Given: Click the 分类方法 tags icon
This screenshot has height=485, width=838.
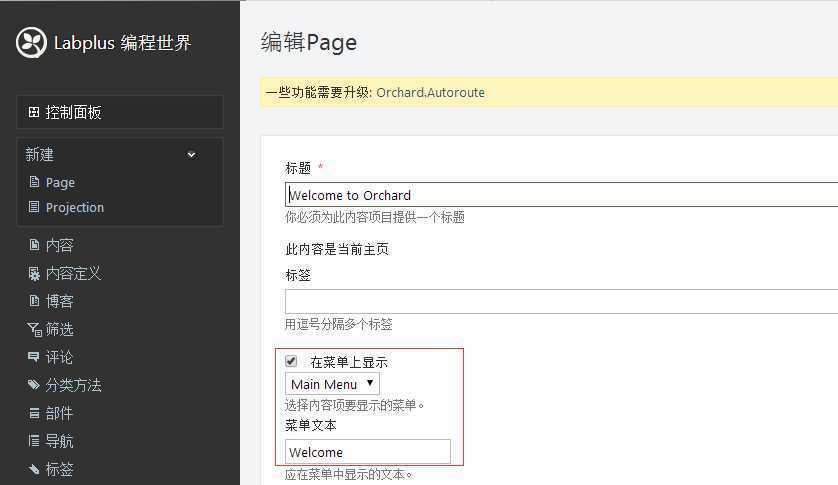Looking at the screenshot, I should coord(34,384).
